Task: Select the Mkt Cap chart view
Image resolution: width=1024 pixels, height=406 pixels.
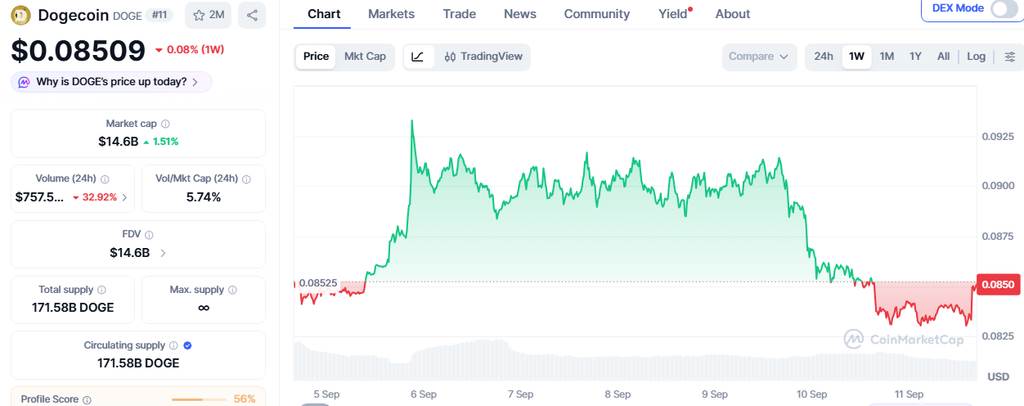Action: 365,57
